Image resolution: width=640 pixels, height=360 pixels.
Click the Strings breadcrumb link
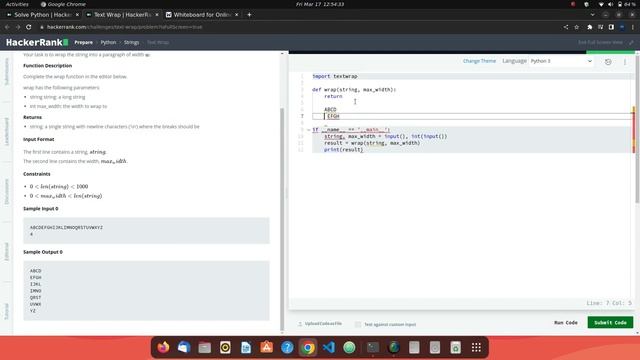click(131, 42)
